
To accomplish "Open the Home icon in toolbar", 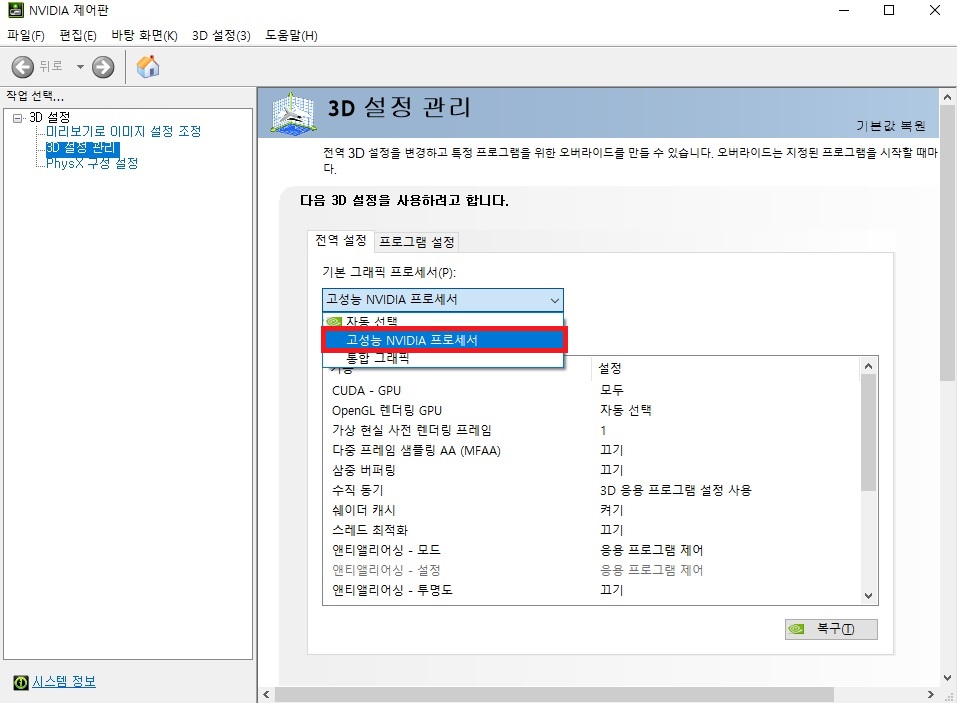I will pos(148,67).
